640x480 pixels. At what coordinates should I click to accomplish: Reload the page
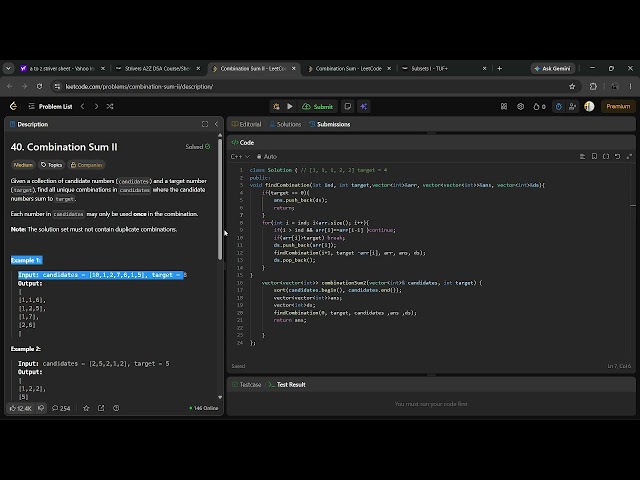click(x=39, y=87)
